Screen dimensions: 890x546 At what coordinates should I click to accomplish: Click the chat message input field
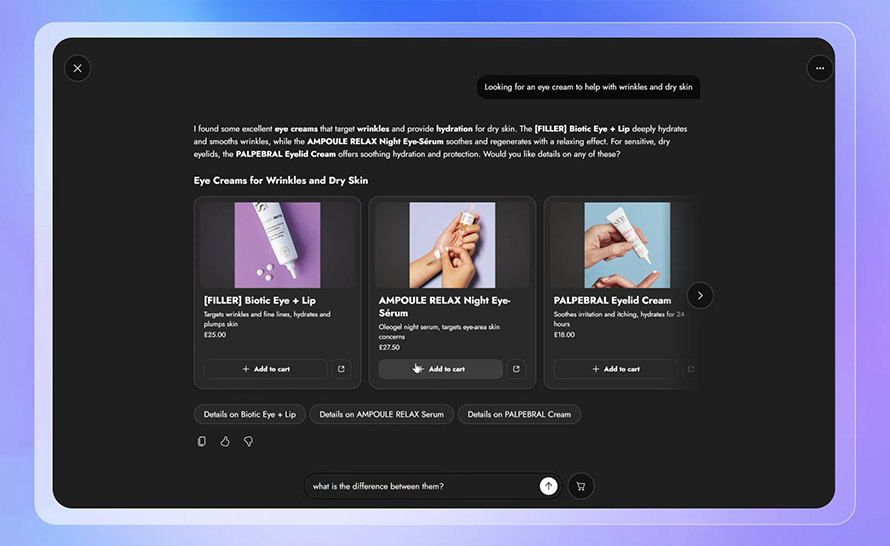click(420, 486)
